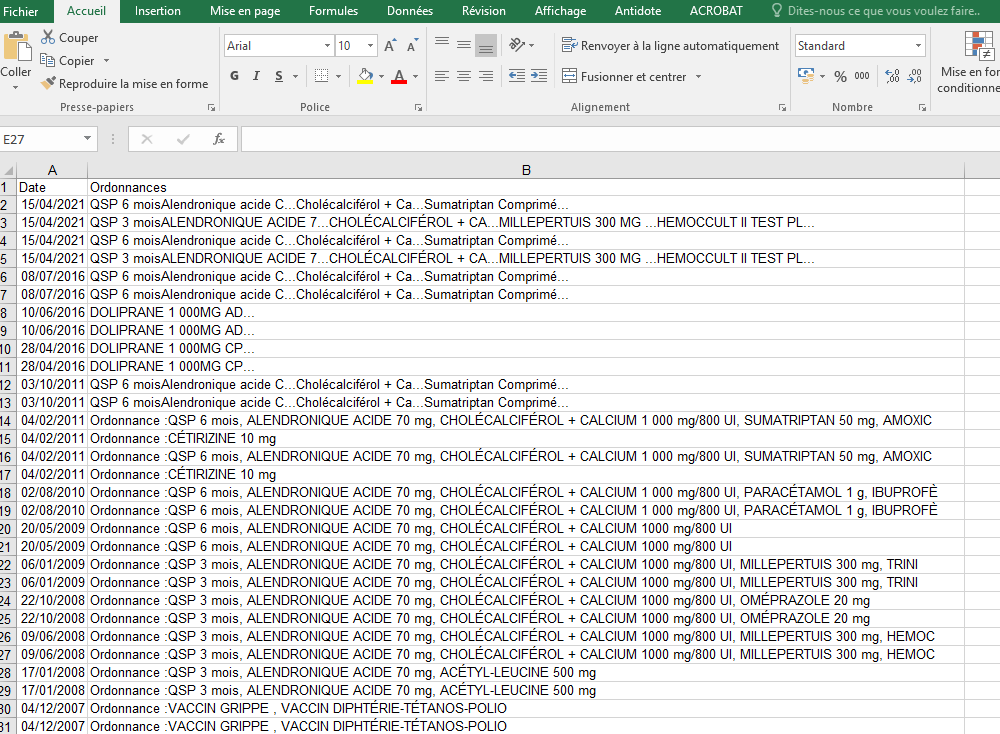
Task: Open the Name Box dropdown arrow
Action: click(87, 138)
